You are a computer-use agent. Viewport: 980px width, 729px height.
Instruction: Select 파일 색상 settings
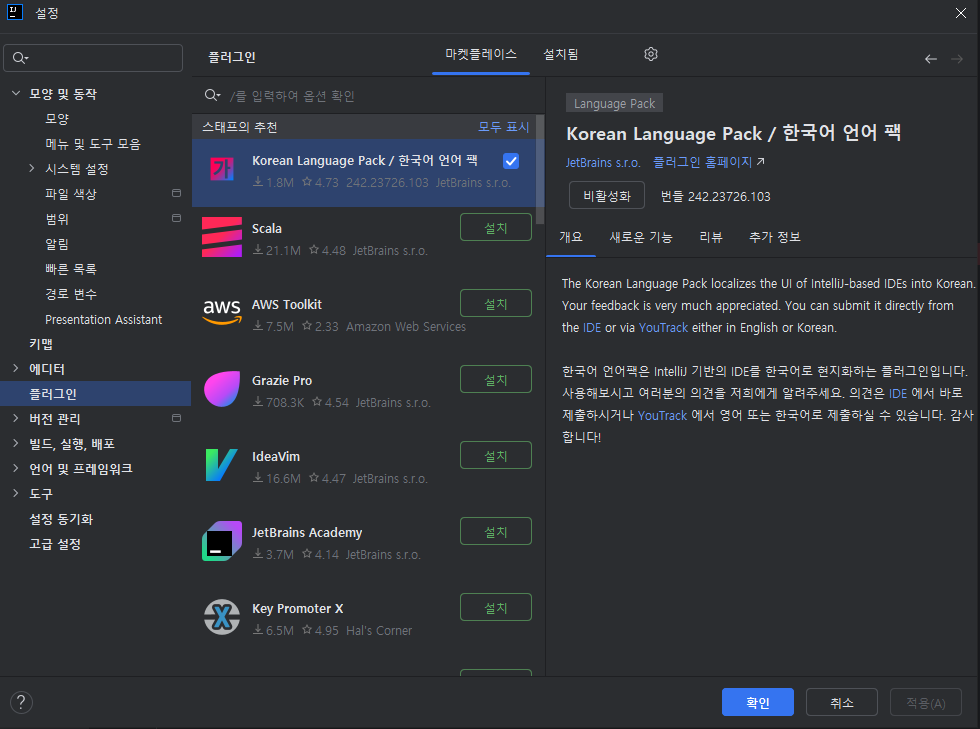71,193
